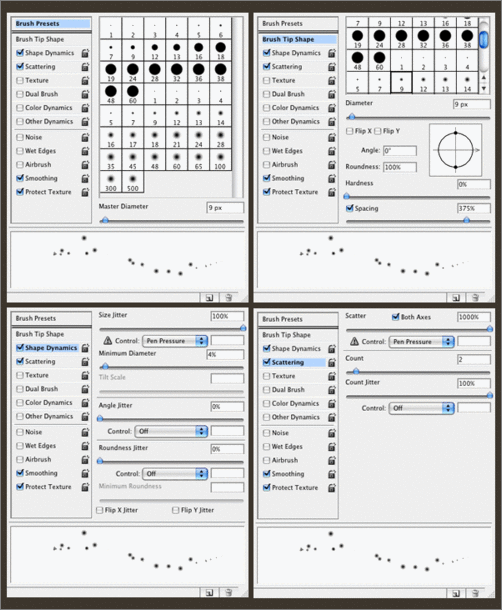This screenshot has height=610, width=502.
Task: Click the Angle input field
Action: point(400,151)
